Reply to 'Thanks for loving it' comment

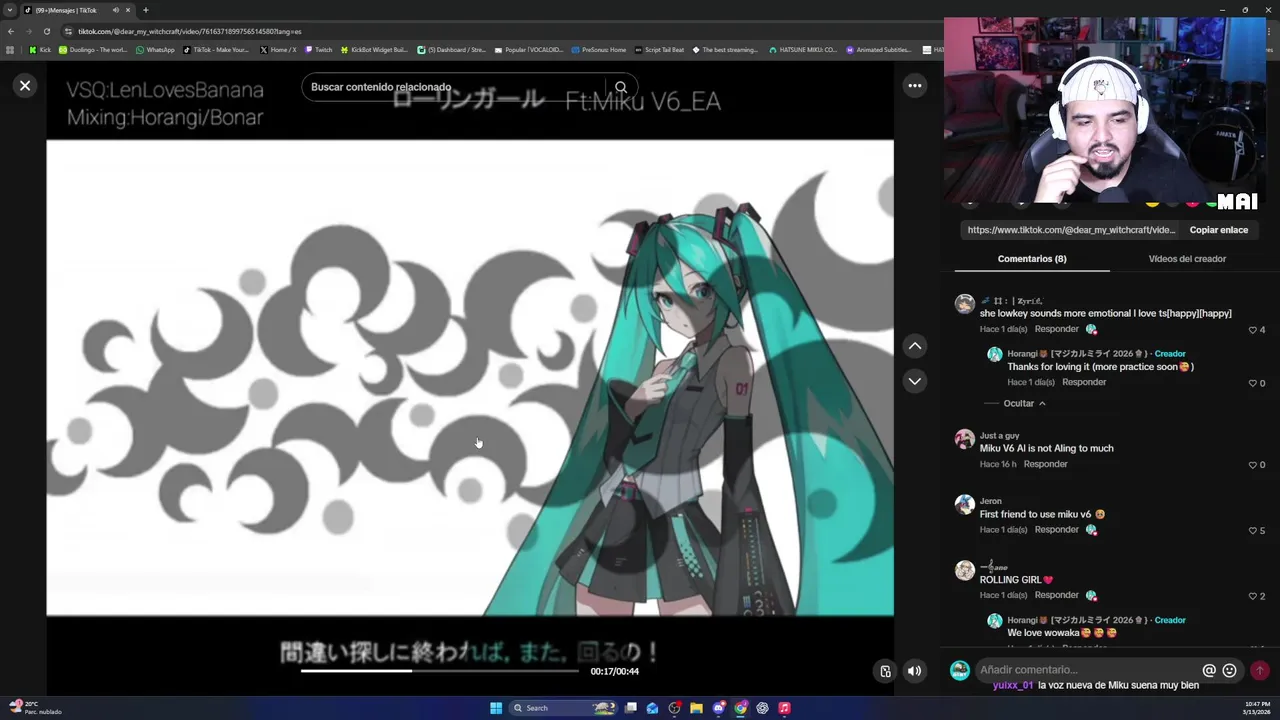coord(1084,382)
